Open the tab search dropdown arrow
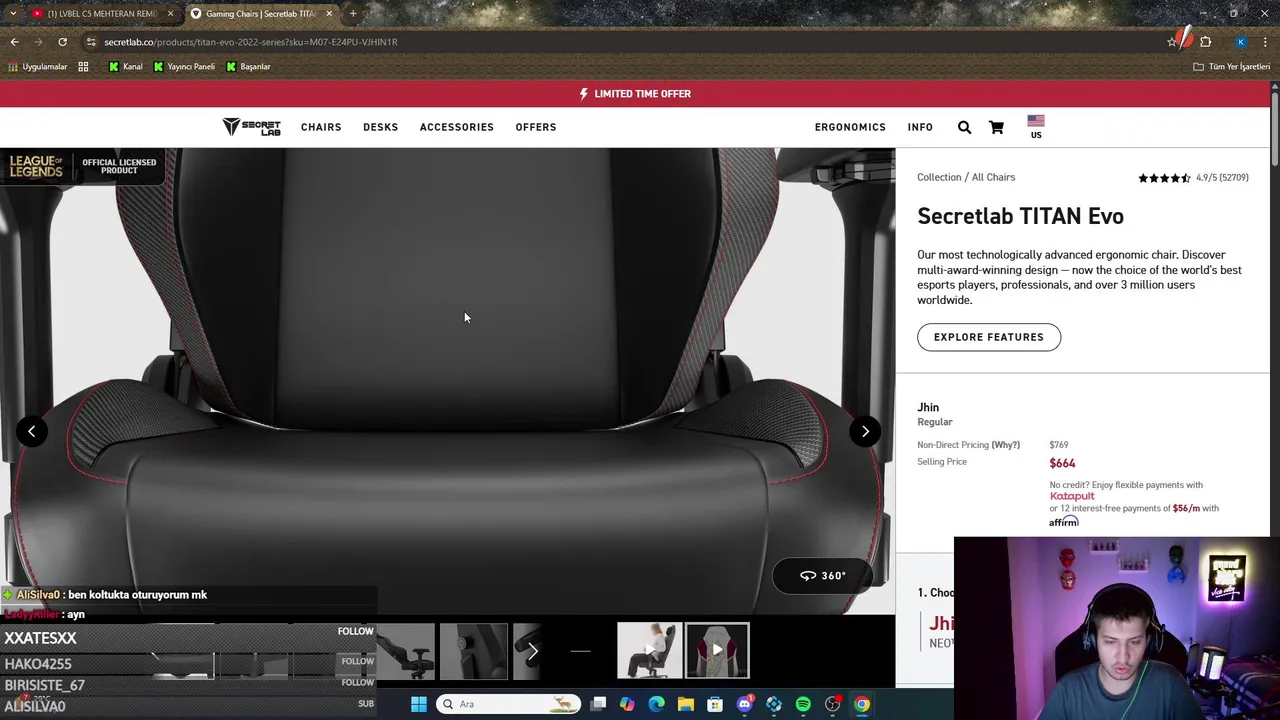 (x=12, y=14)
